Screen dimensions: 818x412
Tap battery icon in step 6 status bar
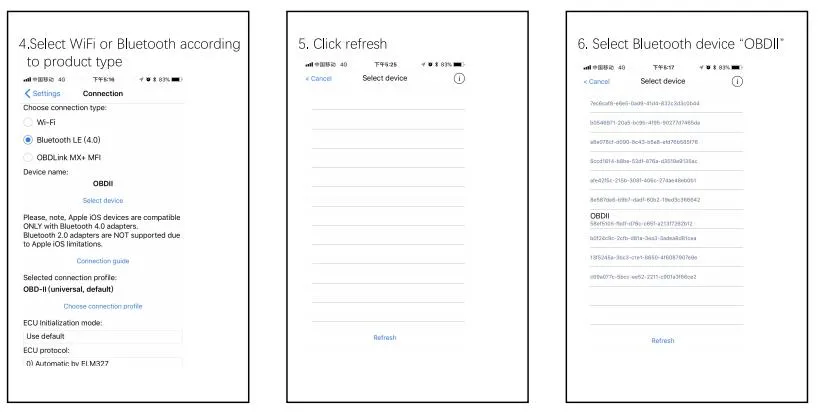point(737,68)
